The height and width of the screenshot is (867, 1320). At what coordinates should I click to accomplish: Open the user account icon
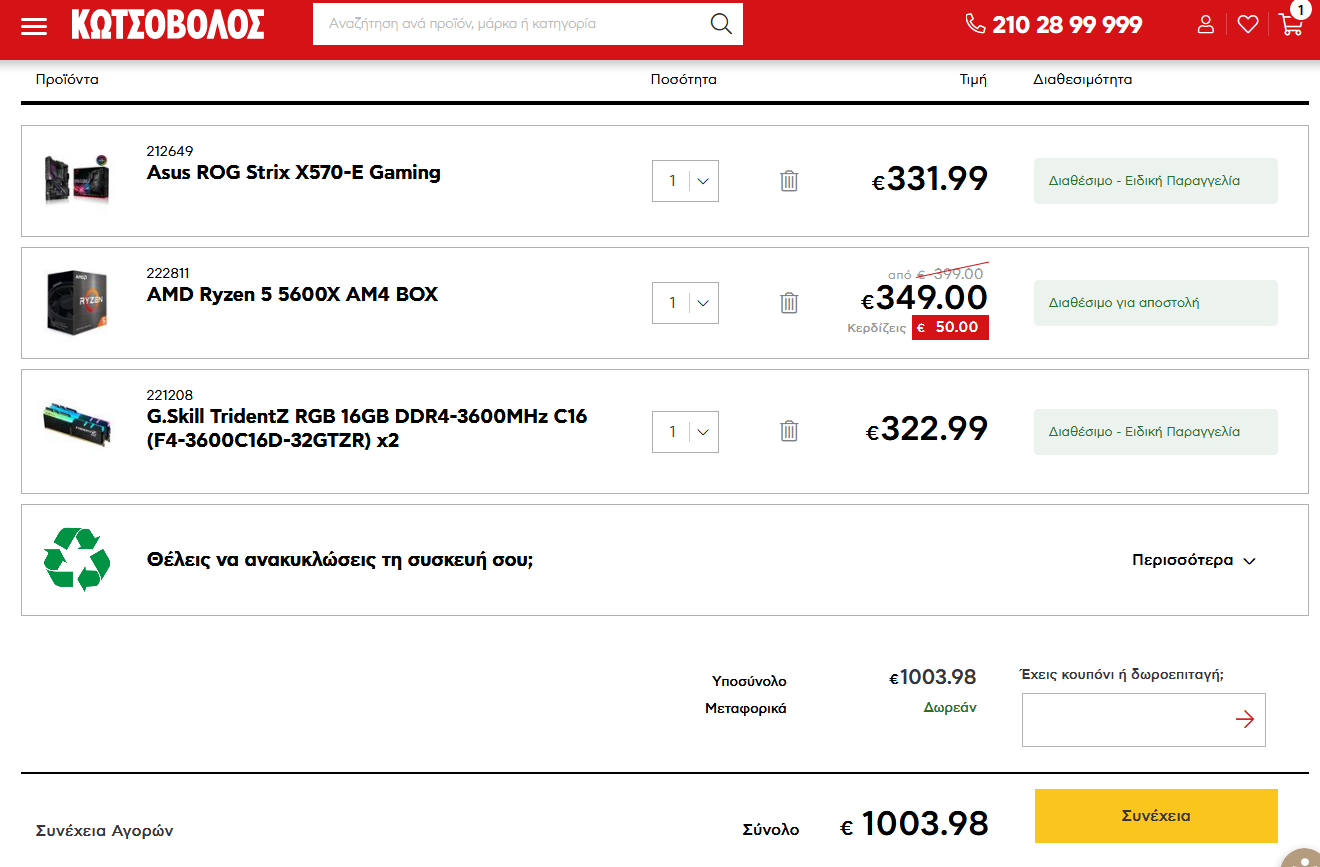point(1206,24)
